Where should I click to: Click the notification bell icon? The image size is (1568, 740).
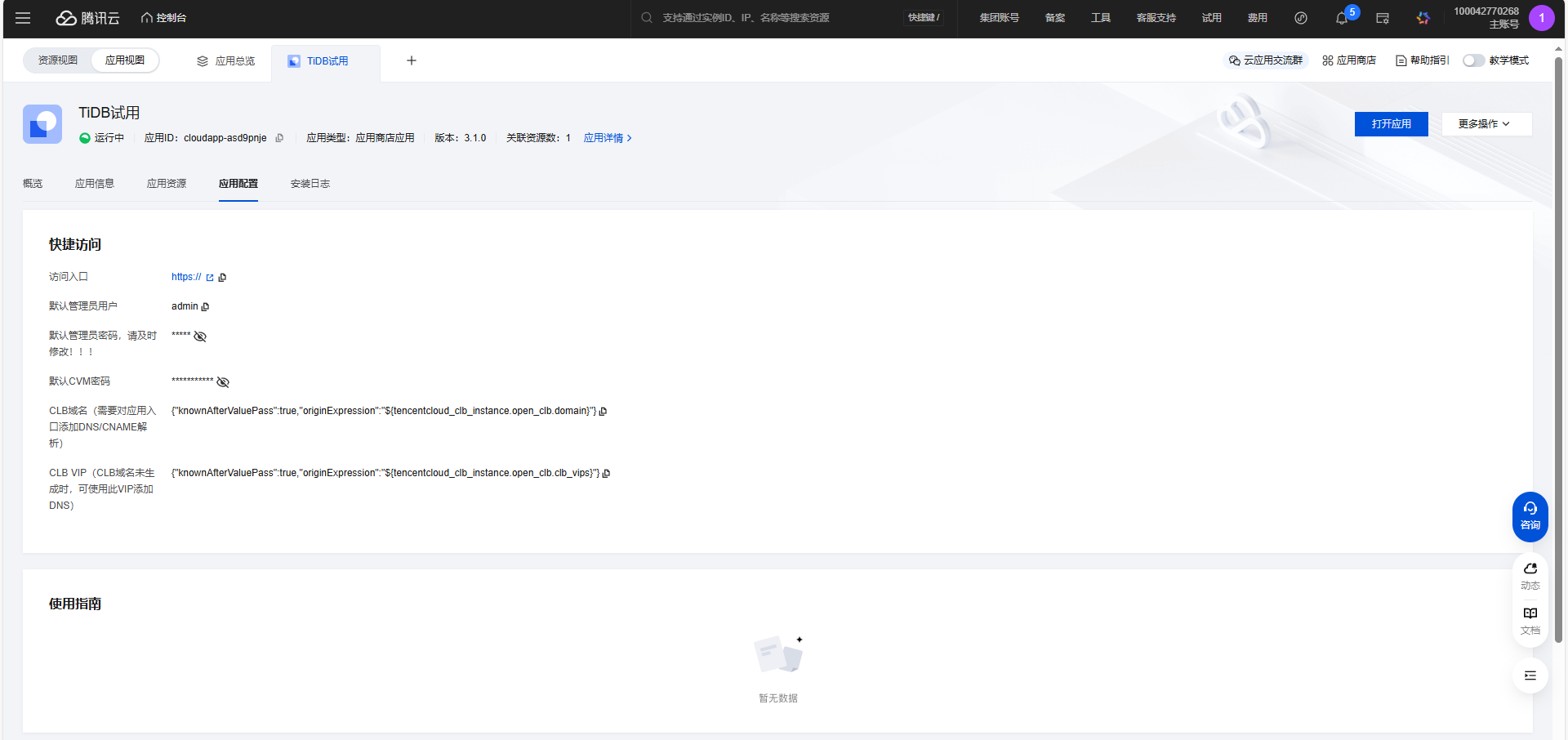(x=1341, y=18)
